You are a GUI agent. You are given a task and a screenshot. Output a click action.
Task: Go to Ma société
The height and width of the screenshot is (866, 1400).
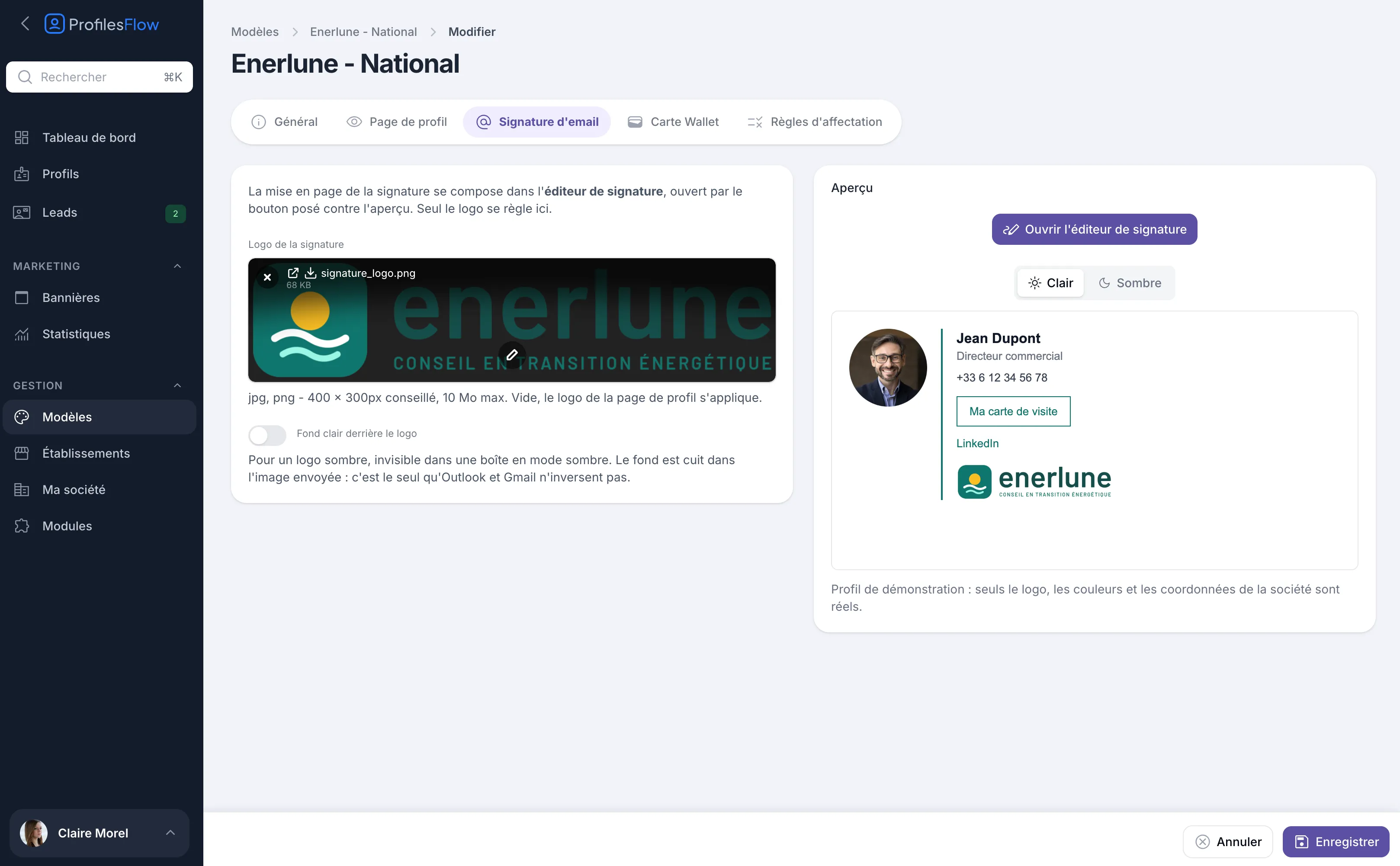tap(100, 490)
